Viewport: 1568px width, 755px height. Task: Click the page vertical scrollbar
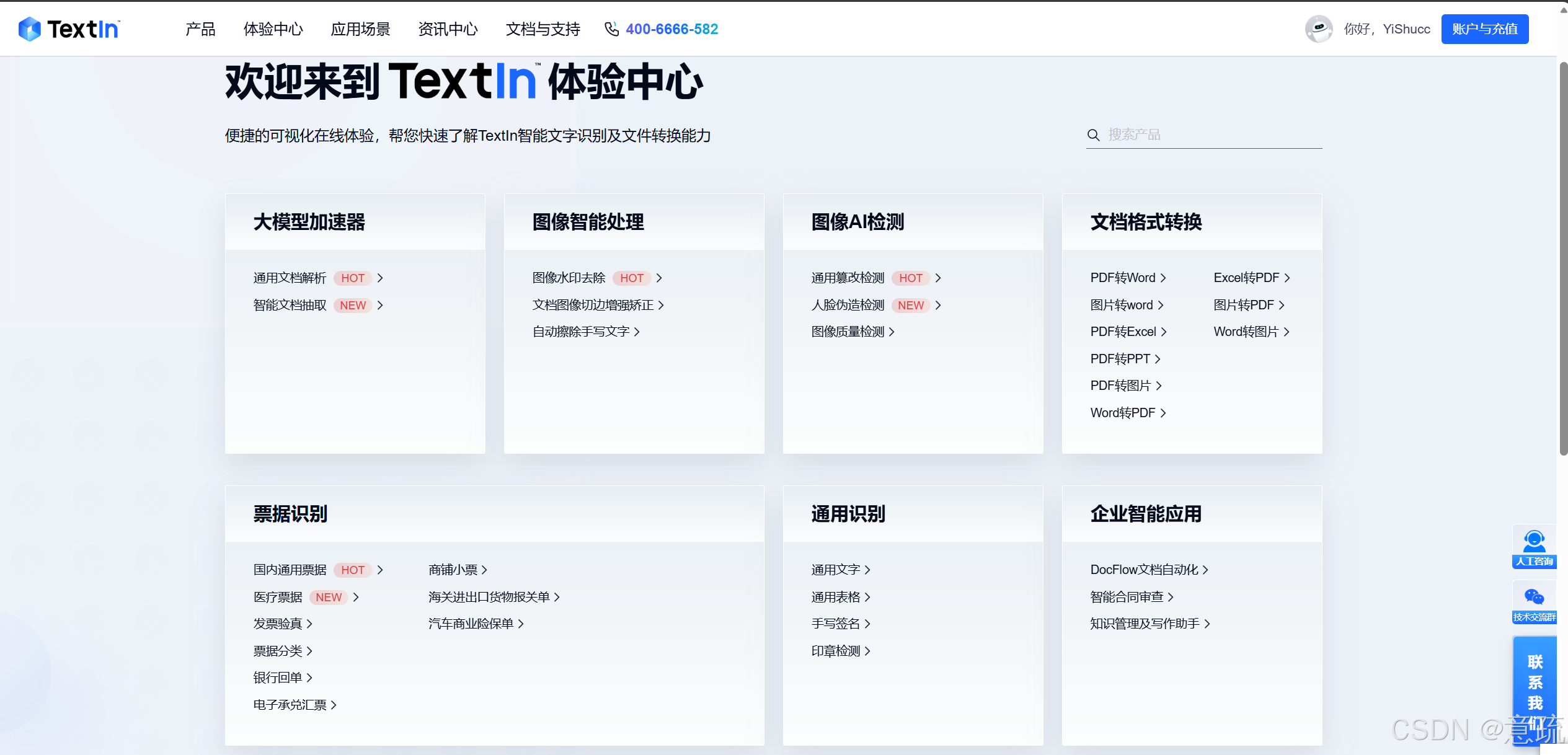(1563, 257)
